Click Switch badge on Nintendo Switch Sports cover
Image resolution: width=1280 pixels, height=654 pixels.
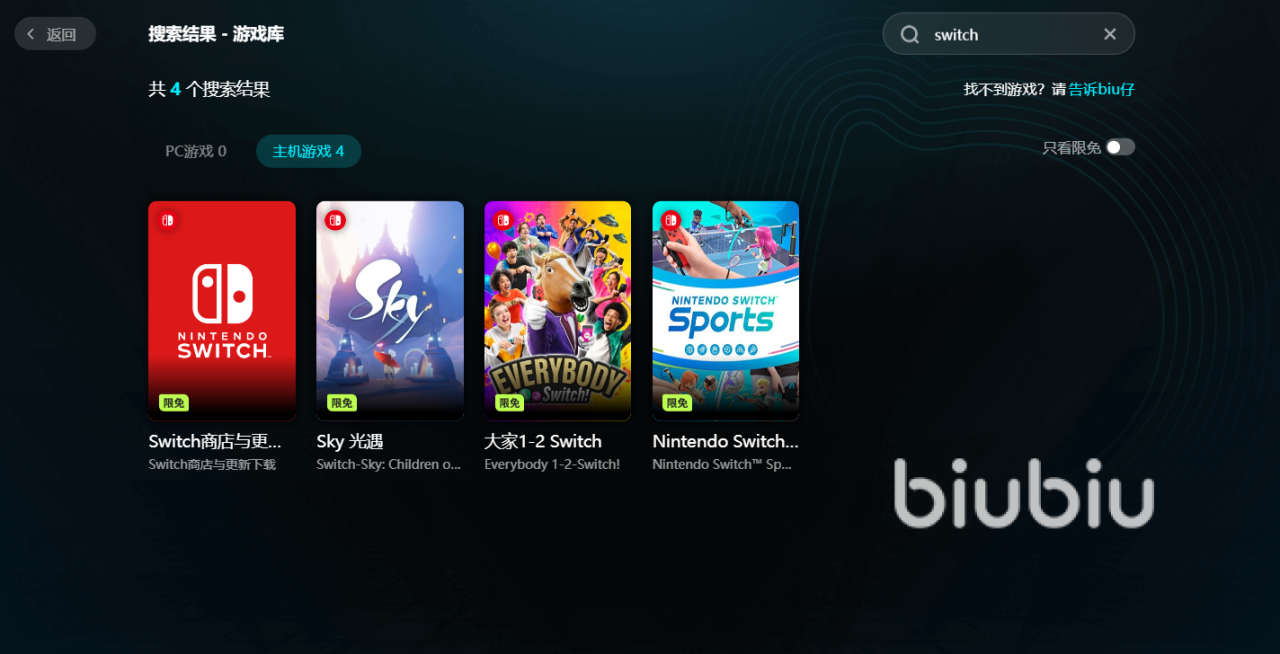coord(671,220)
